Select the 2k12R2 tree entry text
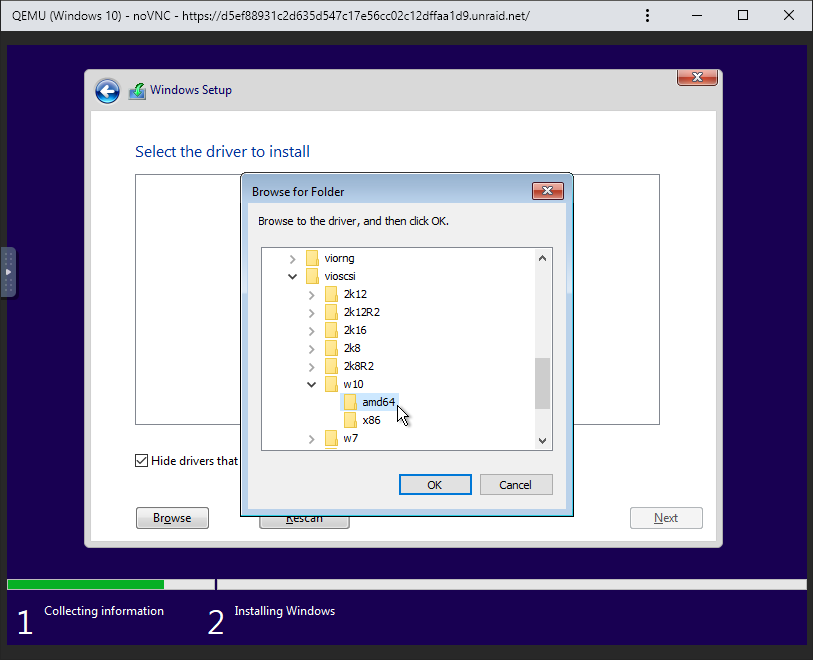 [x=361, y=312]
